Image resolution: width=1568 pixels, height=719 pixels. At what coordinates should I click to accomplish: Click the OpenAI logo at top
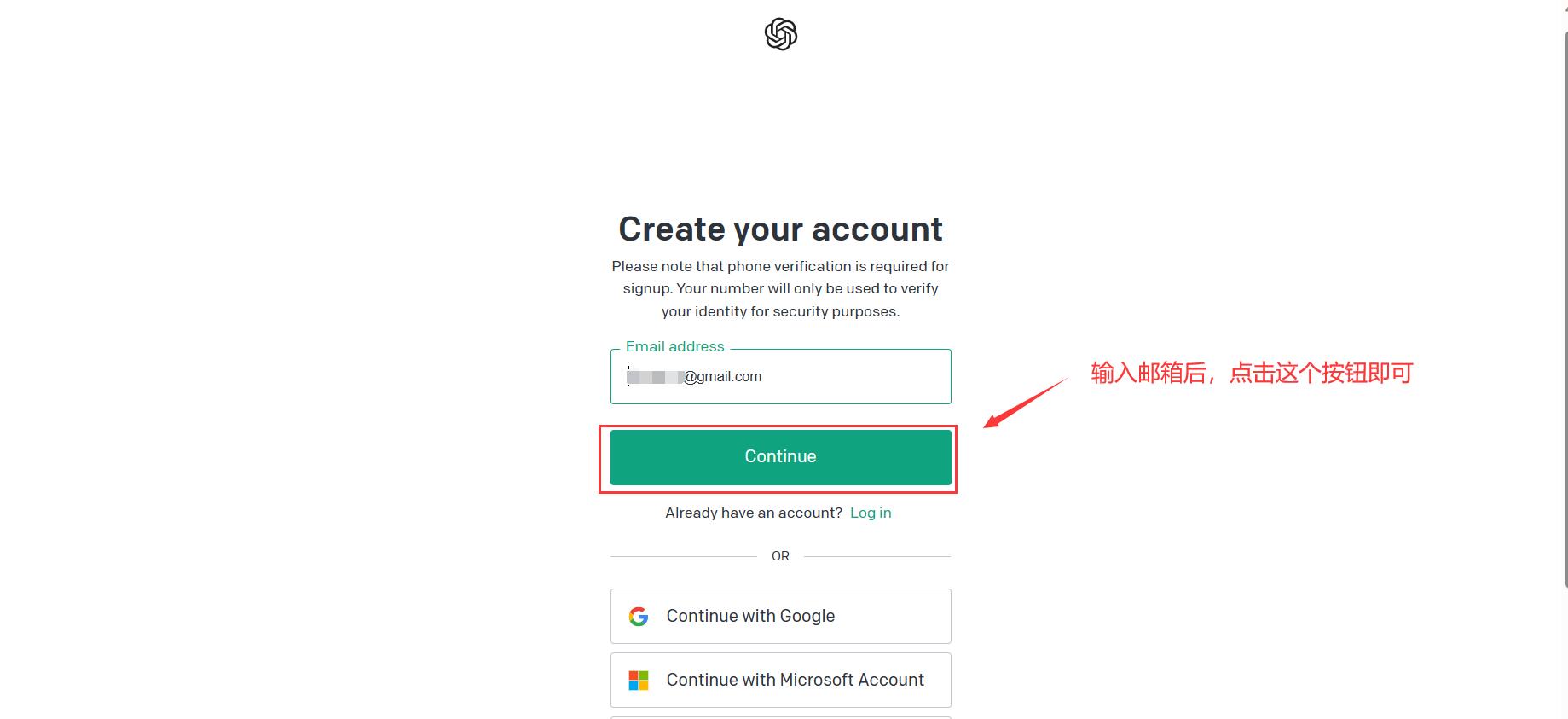point(780,34)
